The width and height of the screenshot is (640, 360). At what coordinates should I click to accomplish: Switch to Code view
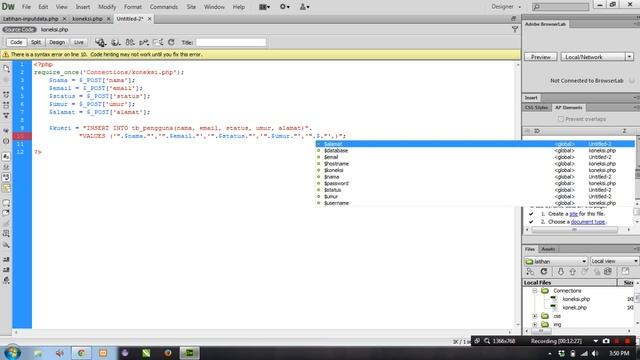point(16,42)
